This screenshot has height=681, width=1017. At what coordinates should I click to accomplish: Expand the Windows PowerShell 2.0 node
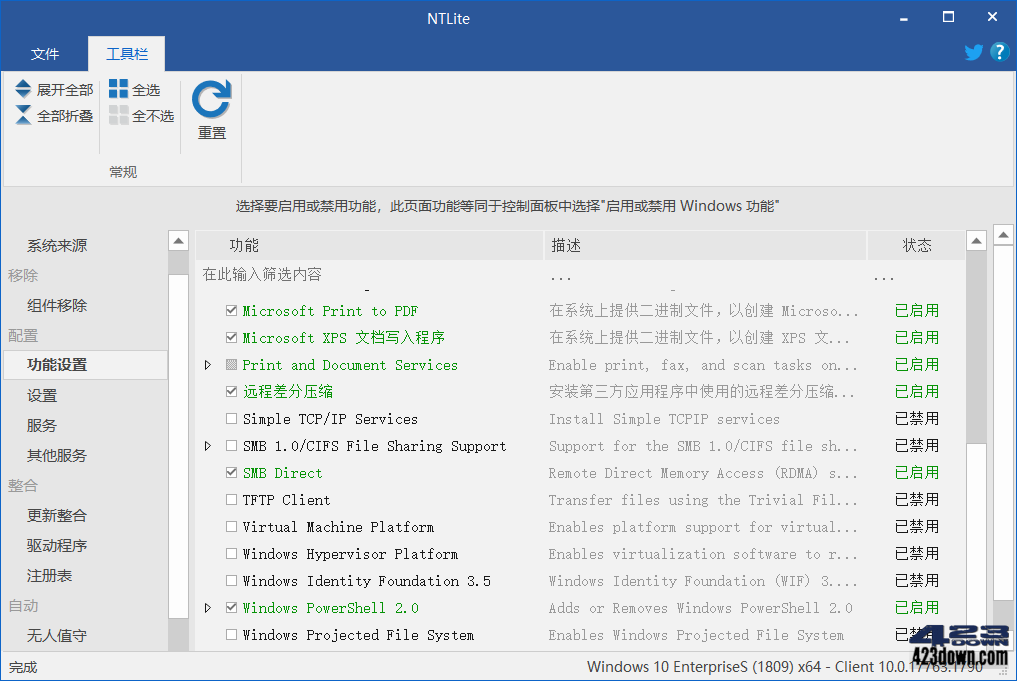tap(208, 608)
